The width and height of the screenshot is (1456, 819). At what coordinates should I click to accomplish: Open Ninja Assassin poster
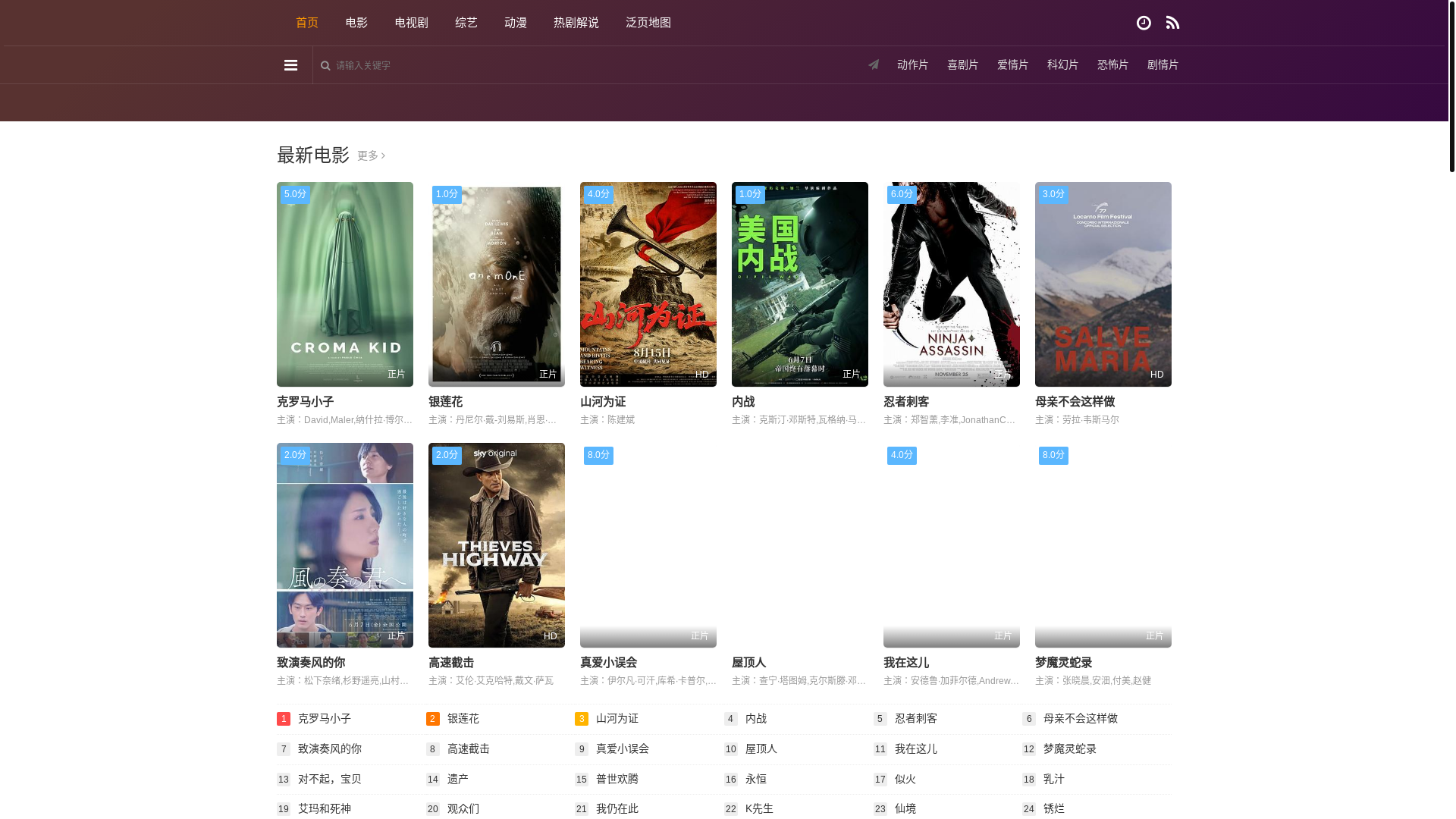(952, 284)
